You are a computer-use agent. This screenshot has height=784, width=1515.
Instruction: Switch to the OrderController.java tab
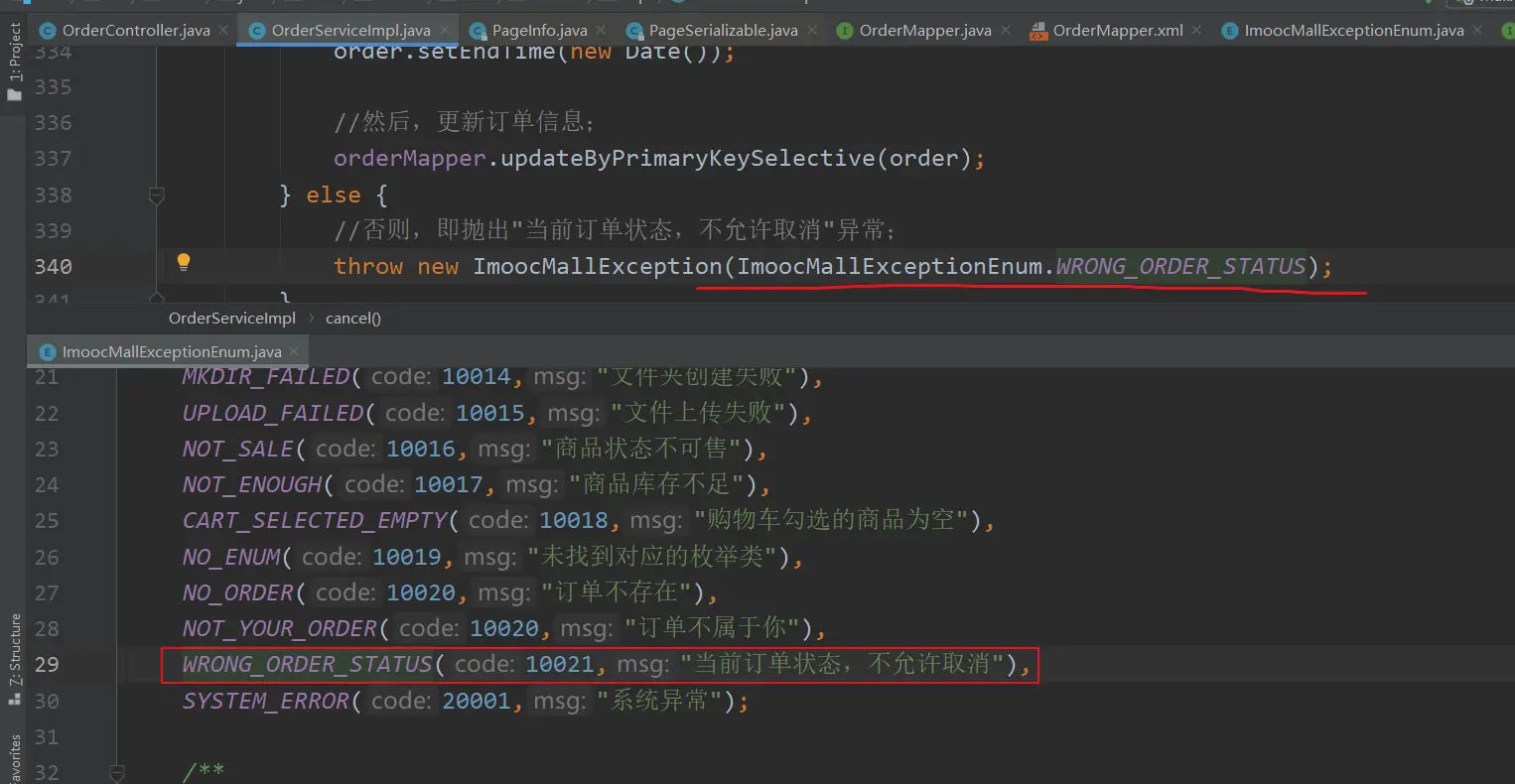tap(135, 31)
